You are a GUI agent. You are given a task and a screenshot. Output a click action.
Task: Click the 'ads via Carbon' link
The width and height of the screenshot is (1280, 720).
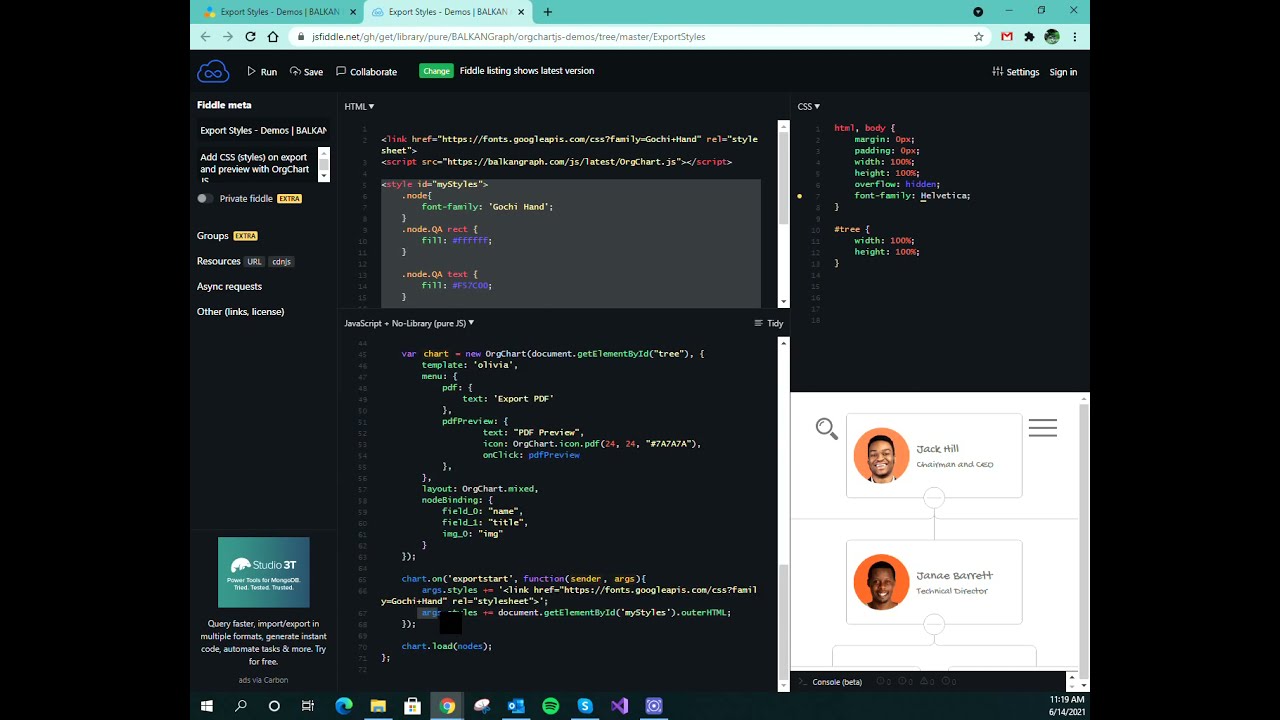click(263, 680)
